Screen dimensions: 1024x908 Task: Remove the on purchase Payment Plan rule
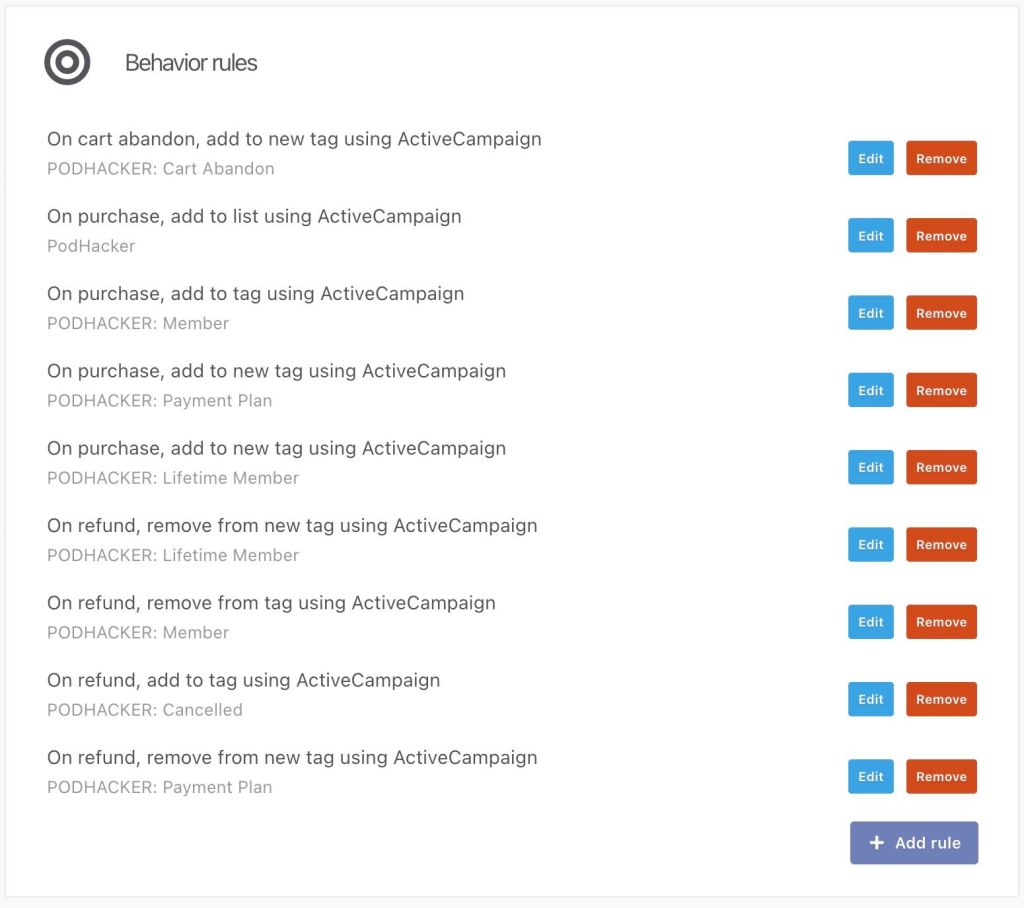941,390
